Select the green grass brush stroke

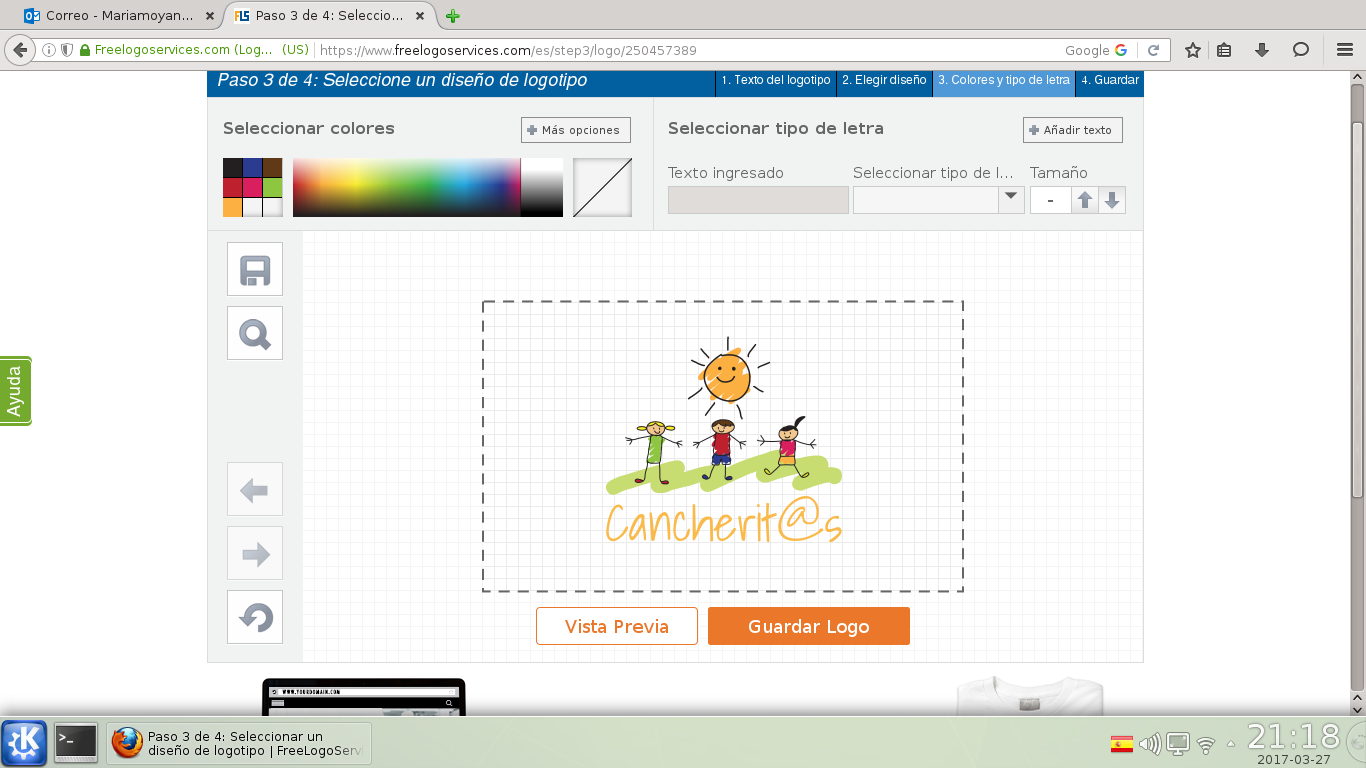coord(724,476)
